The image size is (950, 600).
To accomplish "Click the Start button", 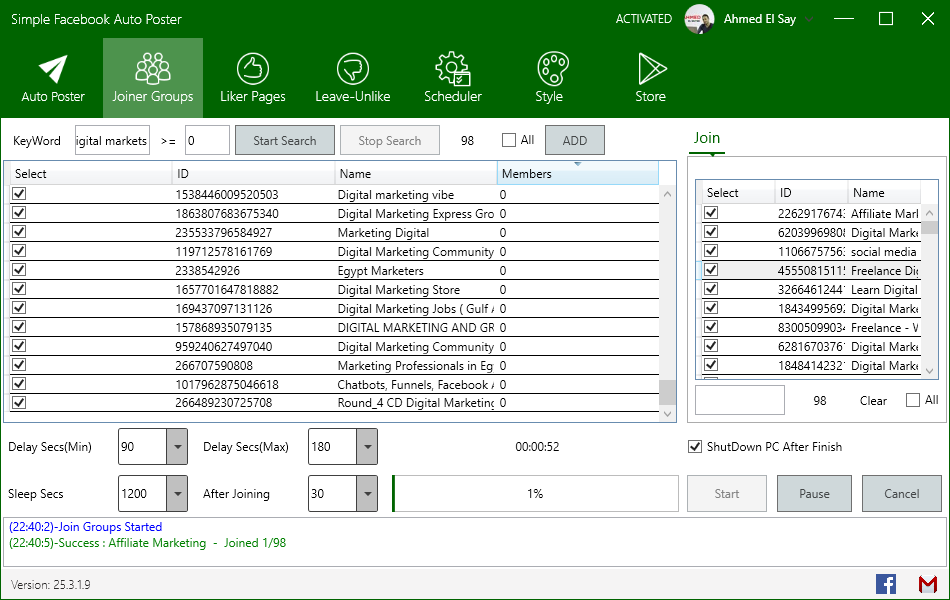I will coord(726,493).
